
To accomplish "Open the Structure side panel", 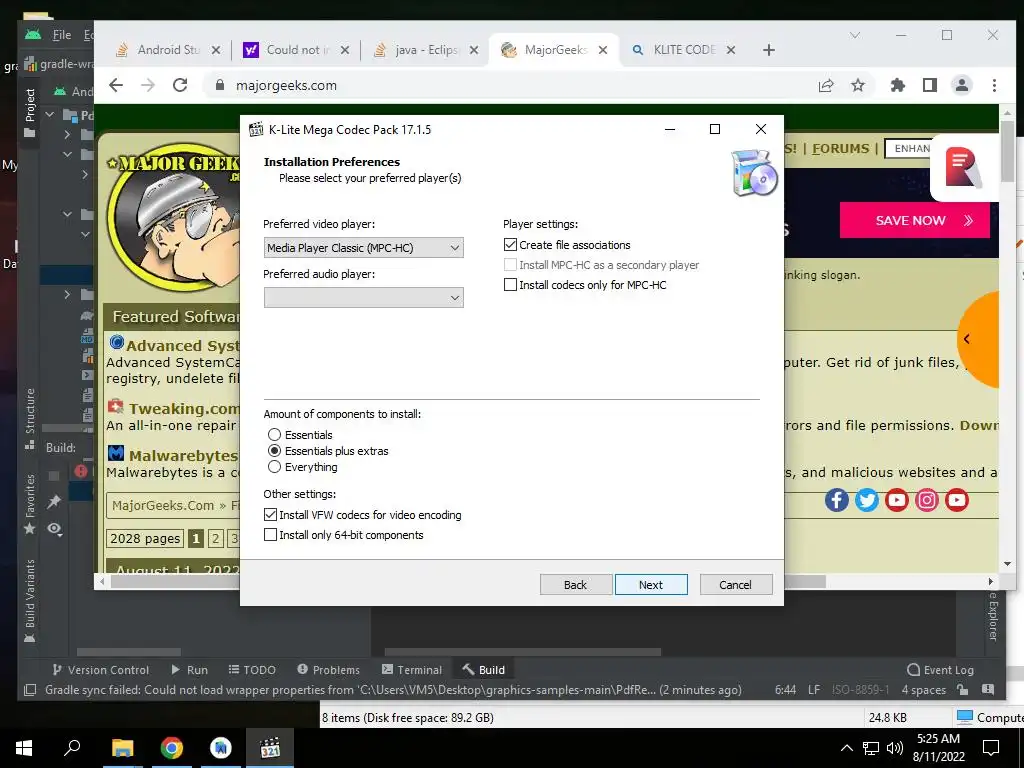I will [29, 419].
